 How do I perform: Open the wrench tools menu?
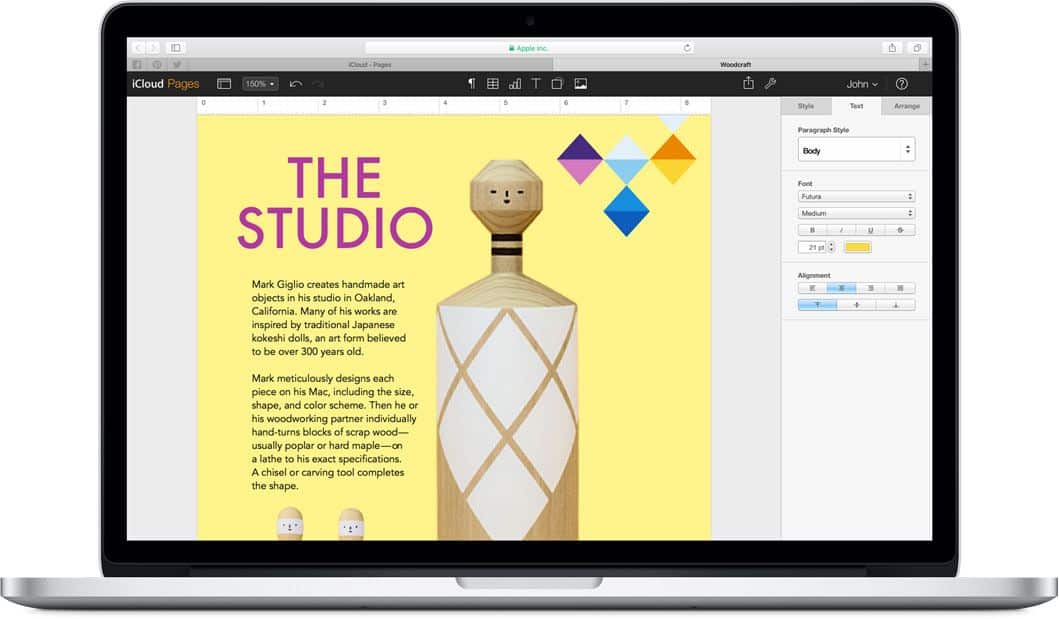[x=770, y=83]
